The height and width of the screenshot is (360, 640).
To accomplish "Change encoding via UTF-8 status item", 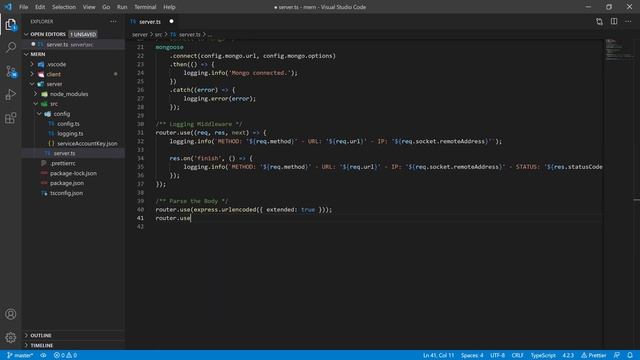I will (x=498, y=355).
